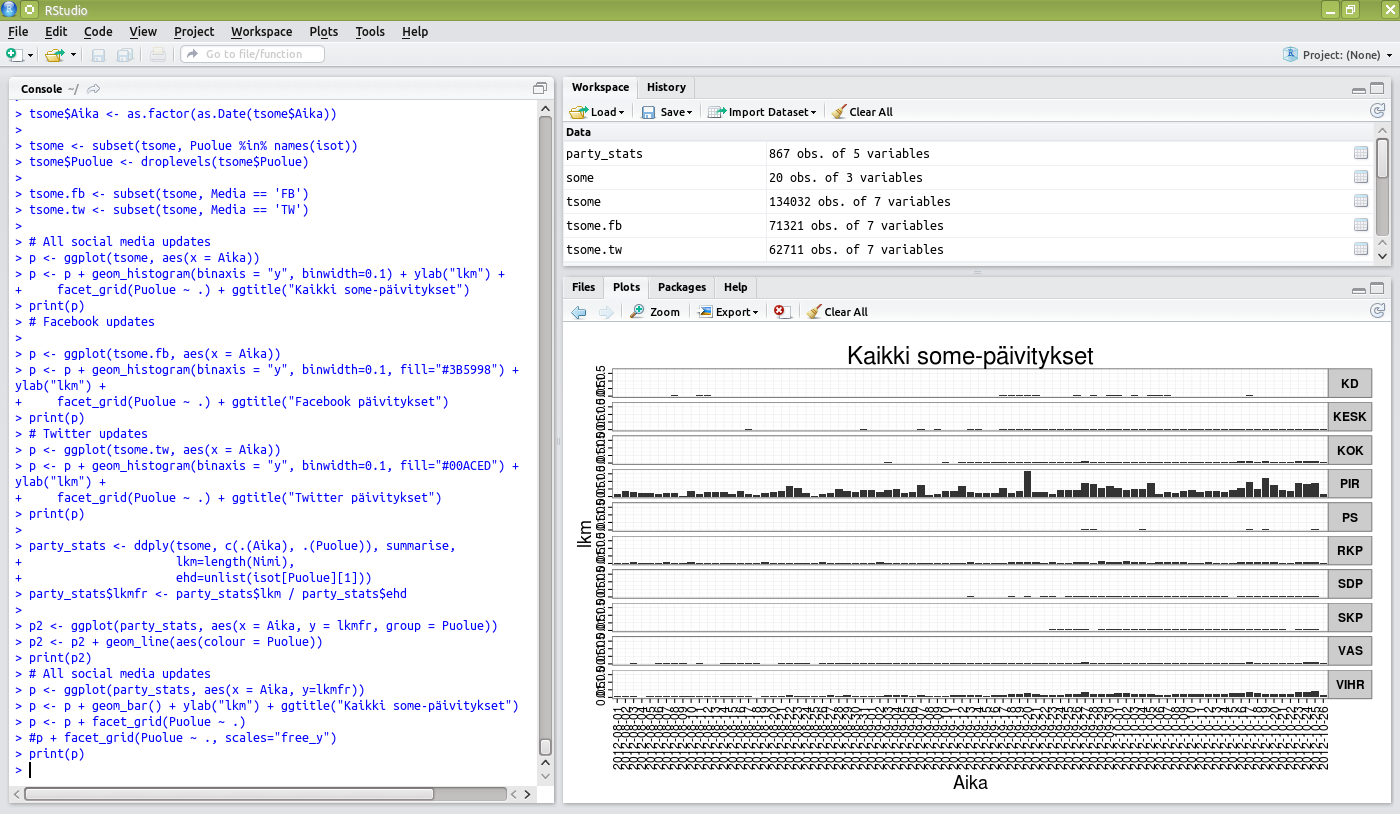The image size is (1400, 814).
Task: Open the View menu
Action: coord(143,31)
